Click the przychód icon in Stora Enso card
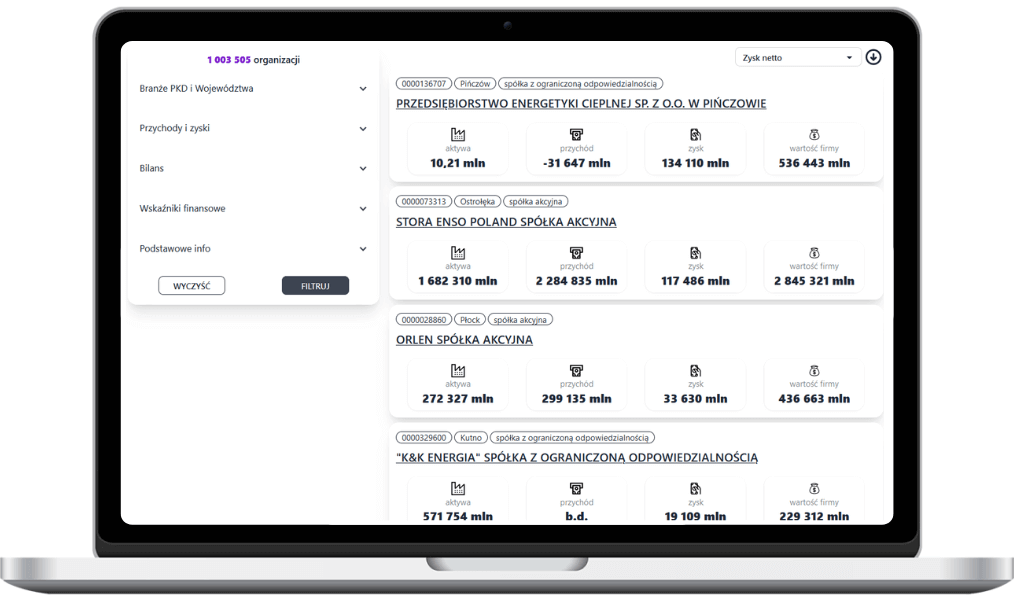The width and height of the screenshot is (1014, 600). click(x=576, y=253)
